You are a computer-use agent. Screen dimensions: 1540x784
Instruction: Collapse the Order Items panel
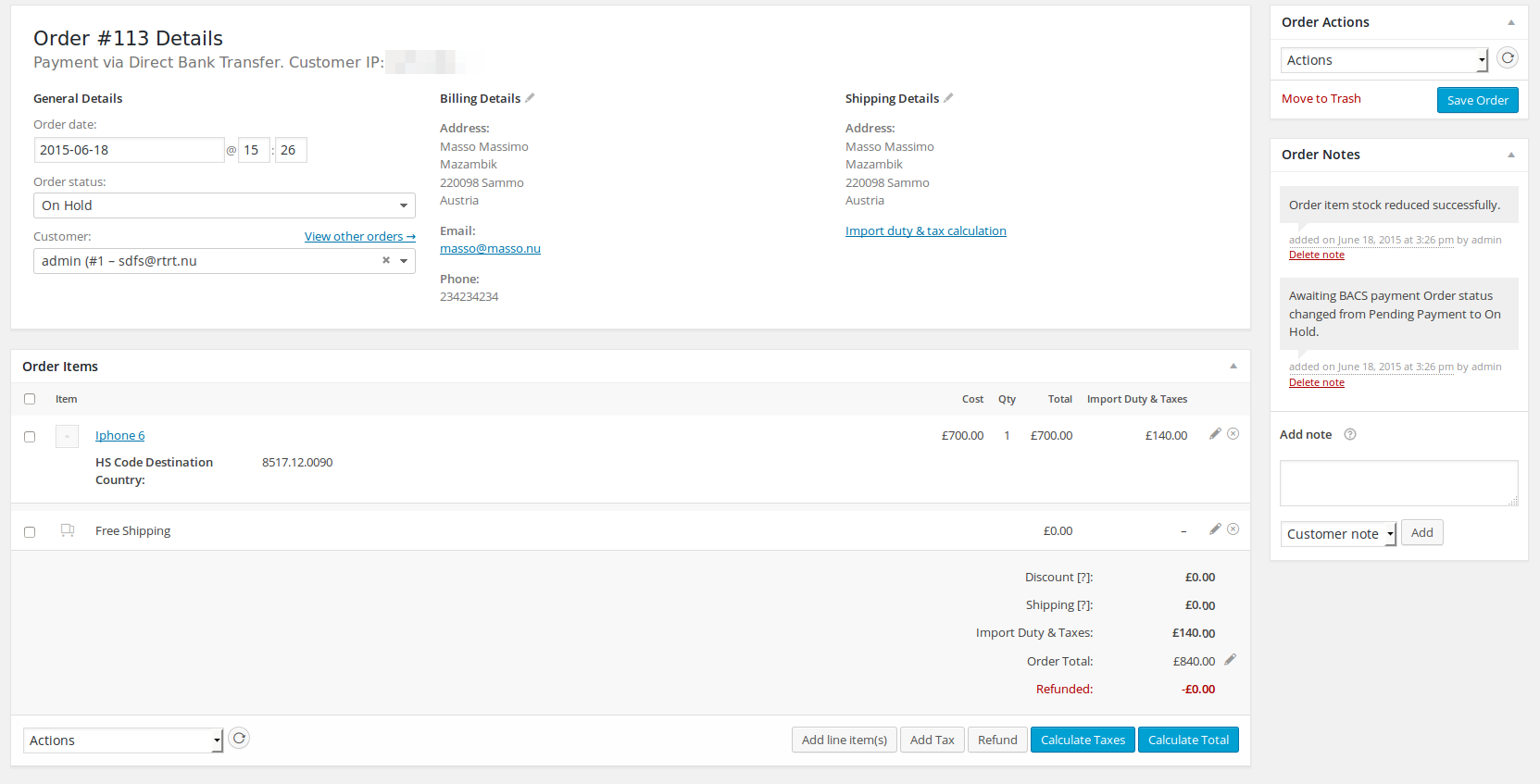(x=1233, y=366)
